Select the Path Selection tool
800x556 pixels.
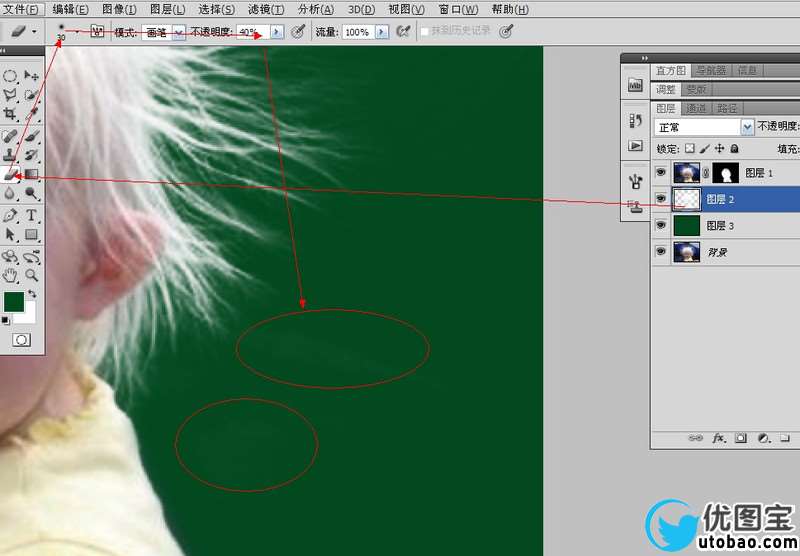10,234
